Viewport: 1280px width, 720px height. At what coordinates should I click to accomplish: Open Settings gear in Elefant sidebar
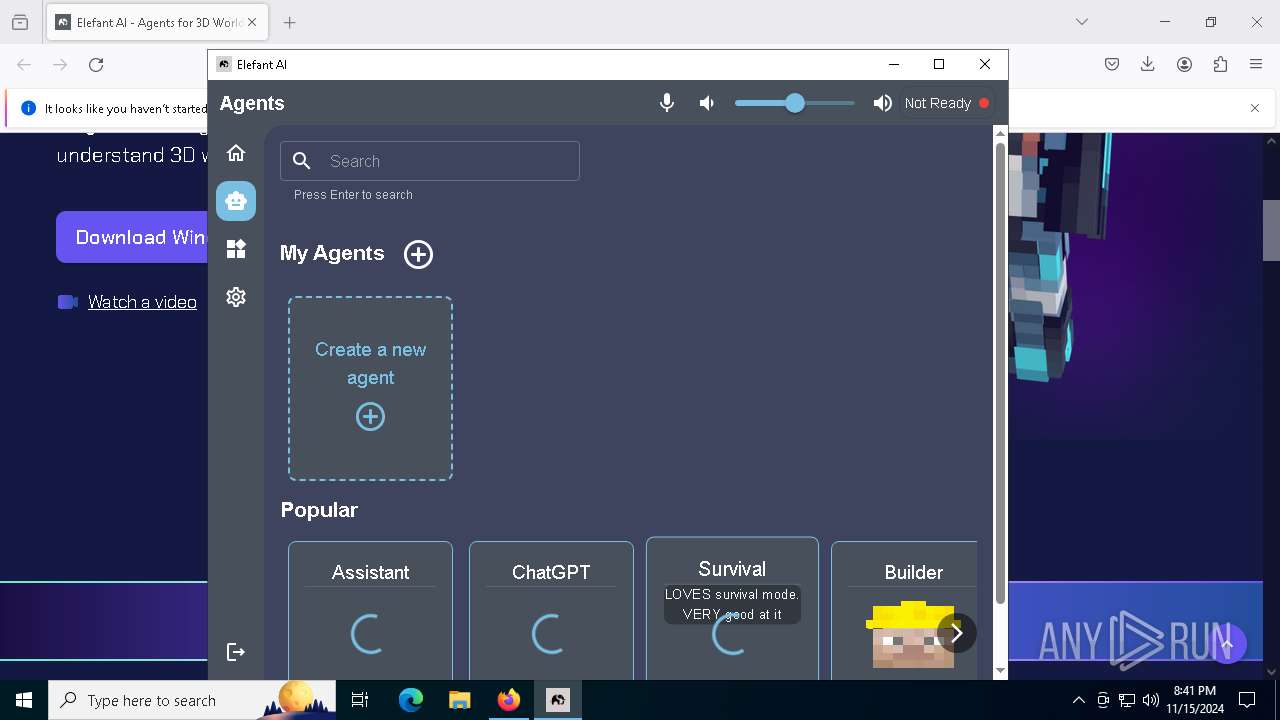[x=236, y=297]
